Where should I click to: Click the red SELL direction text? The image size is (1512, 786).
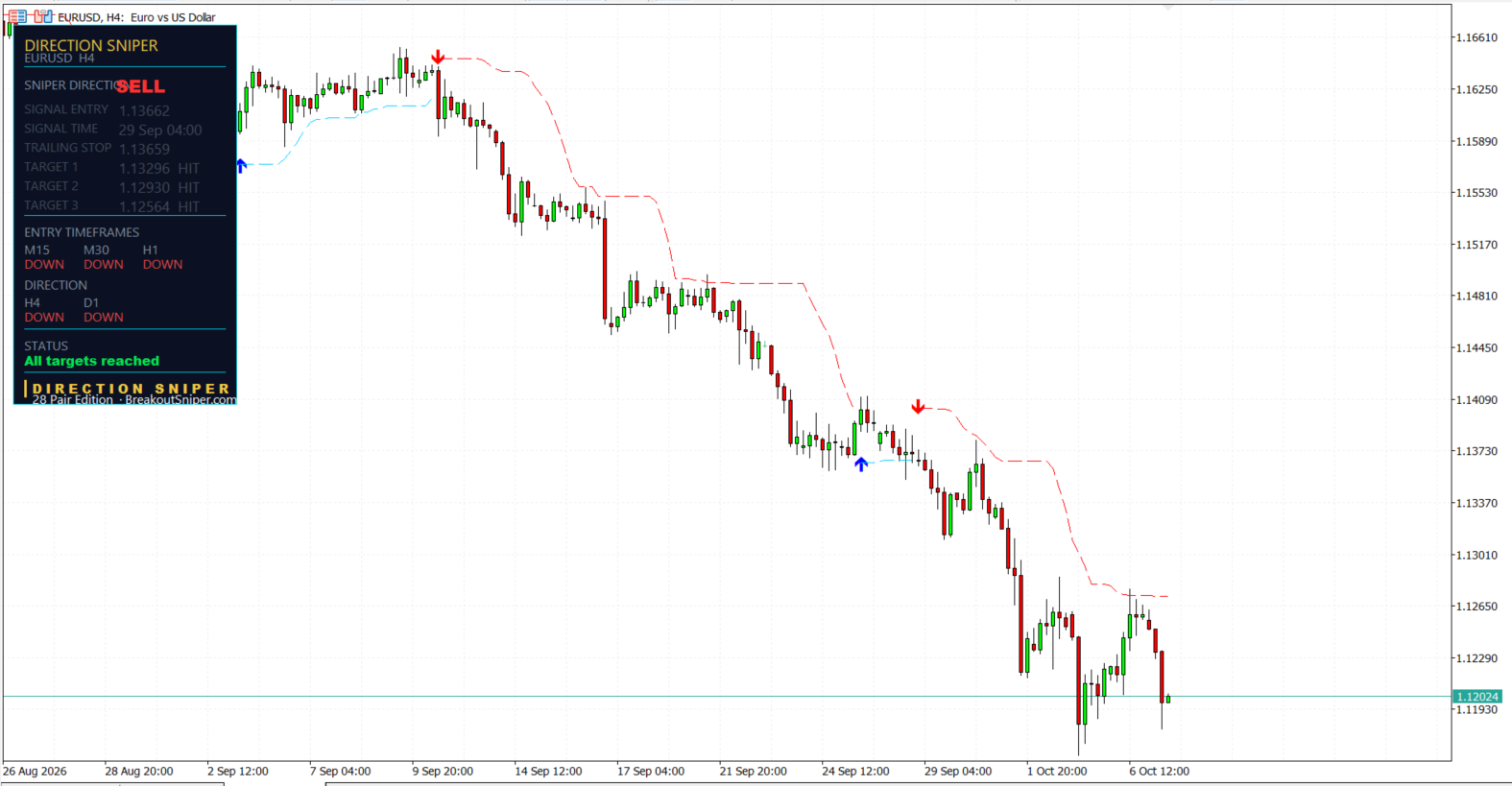point(140,86)
